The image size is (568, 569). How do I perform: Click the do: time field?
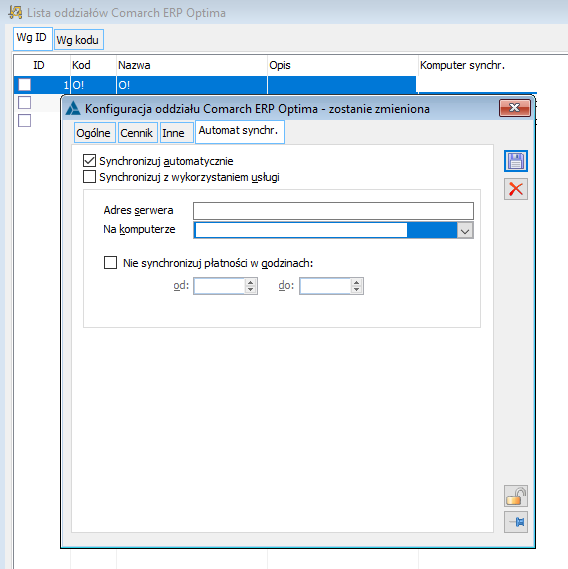tap(326, 286)
